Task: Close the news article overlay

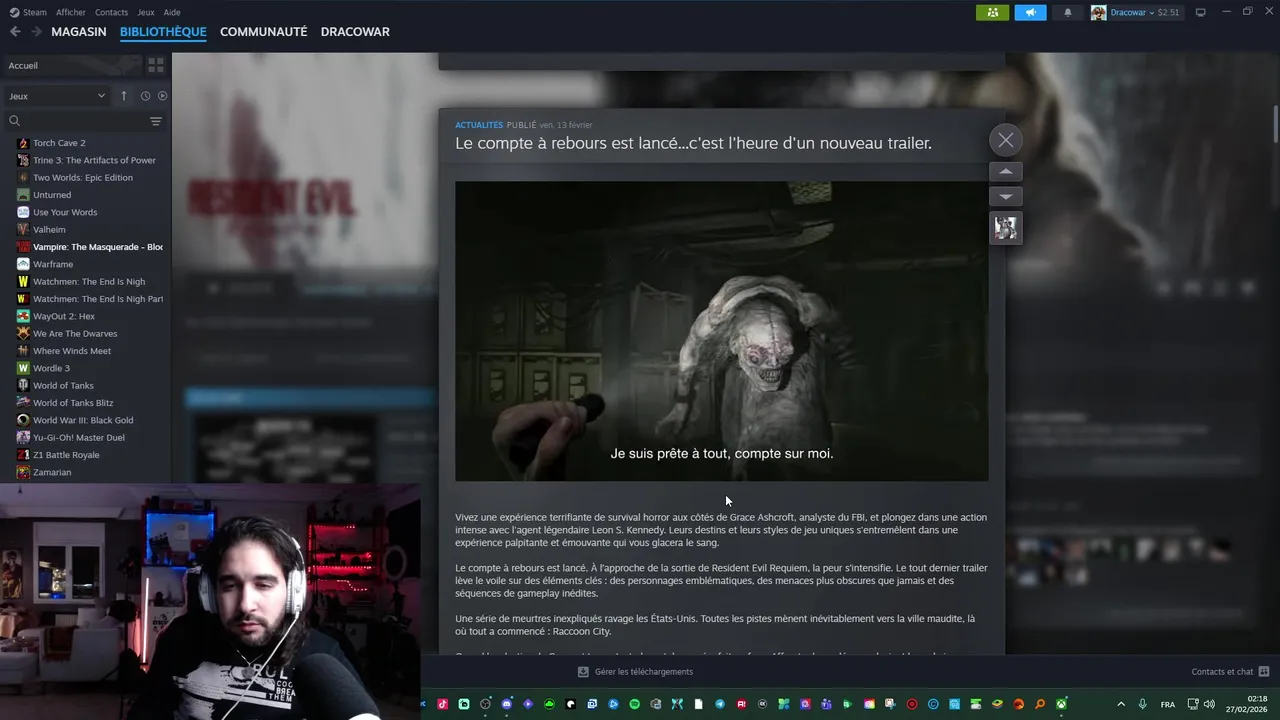Action: (x=1006, y=140)
